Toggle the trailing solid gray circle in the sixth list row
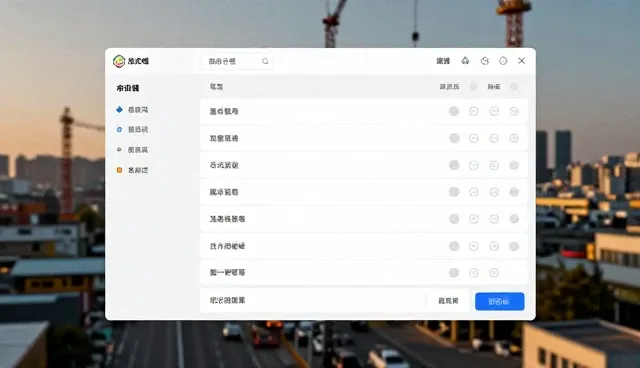This screenshot has width=640, height=368. tap(514, 246)
